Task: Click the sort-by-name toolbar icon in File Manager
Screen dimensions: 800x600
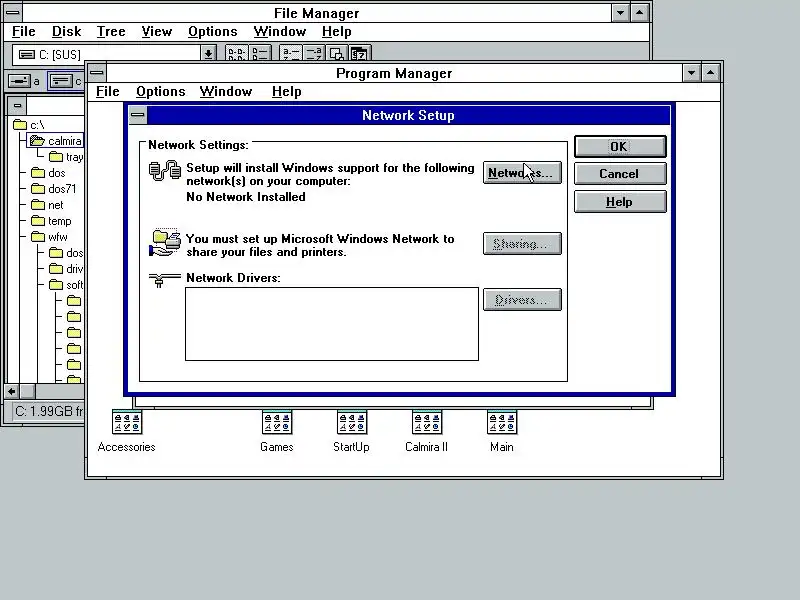Action: coord(291,53)
